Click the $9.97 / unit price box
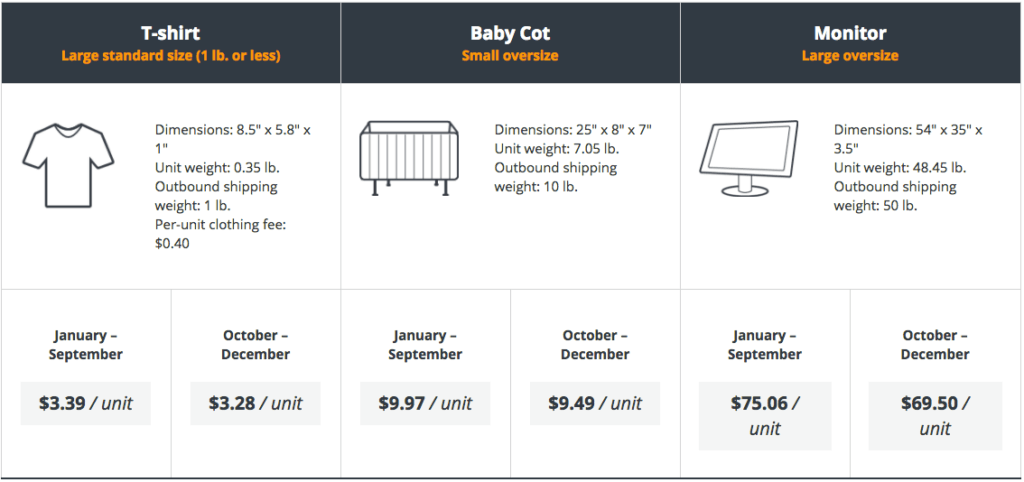The width and height of the screenshot is (1024, 482). click(x=425, y=404)
